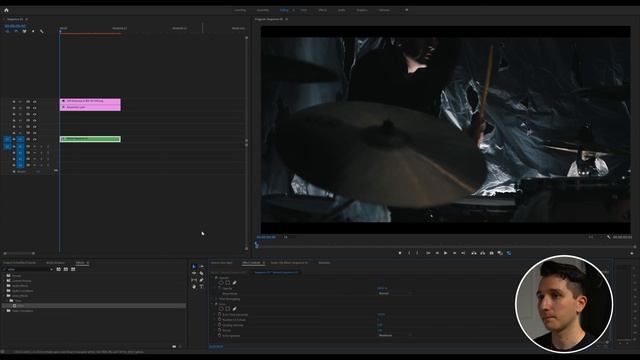Viewport: 640px width, 360px height.
Task: Create ellipse mask under Echo effect
Action: pos(221,309)
